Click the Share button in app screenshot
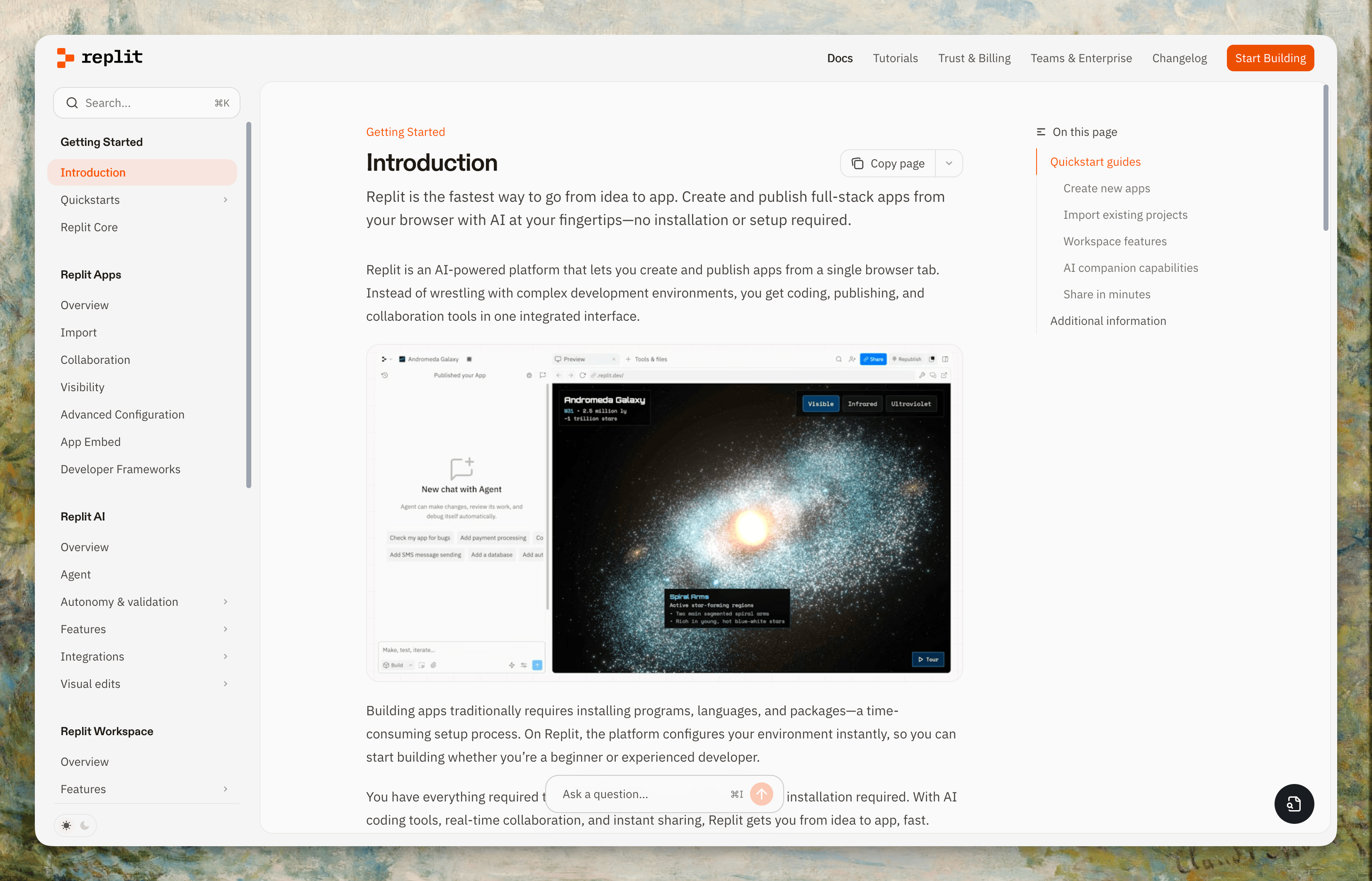1372x881 pixels. pos(873,359)
